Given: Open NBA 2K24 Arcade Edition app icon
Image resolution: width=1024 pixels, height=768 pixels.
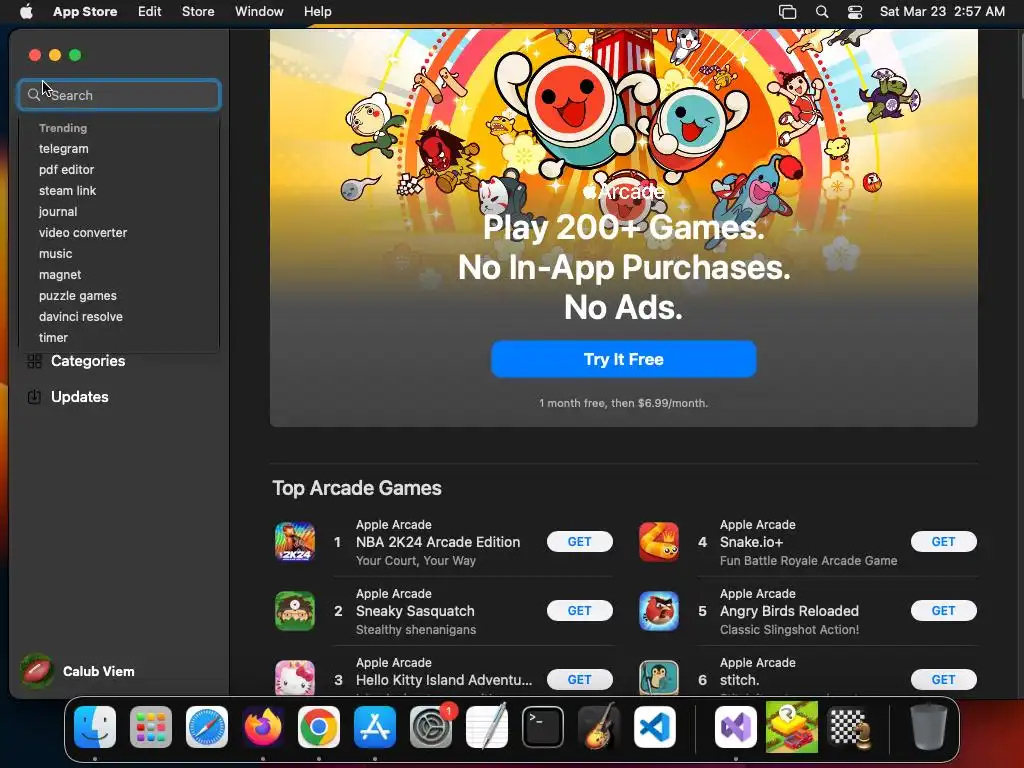Looking at the screenshot, I should [295, 542].
